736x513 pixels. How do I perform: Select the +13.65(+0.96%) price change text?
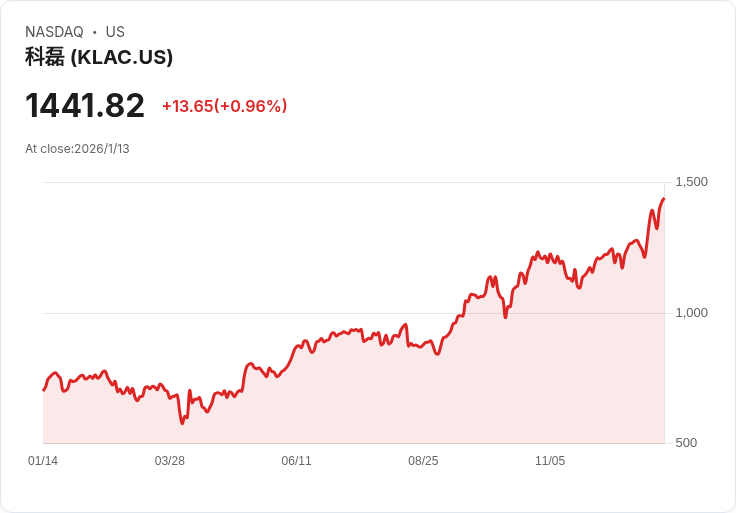(x=224, y=106)
